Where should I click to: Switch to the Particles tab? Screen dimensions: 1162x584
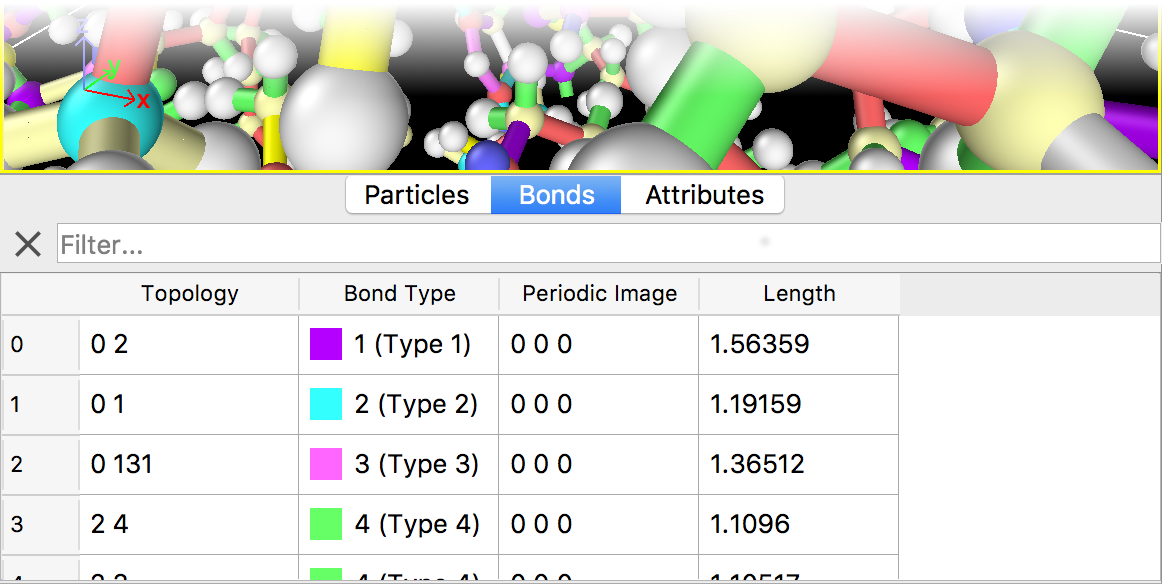(x=417, y=195)
